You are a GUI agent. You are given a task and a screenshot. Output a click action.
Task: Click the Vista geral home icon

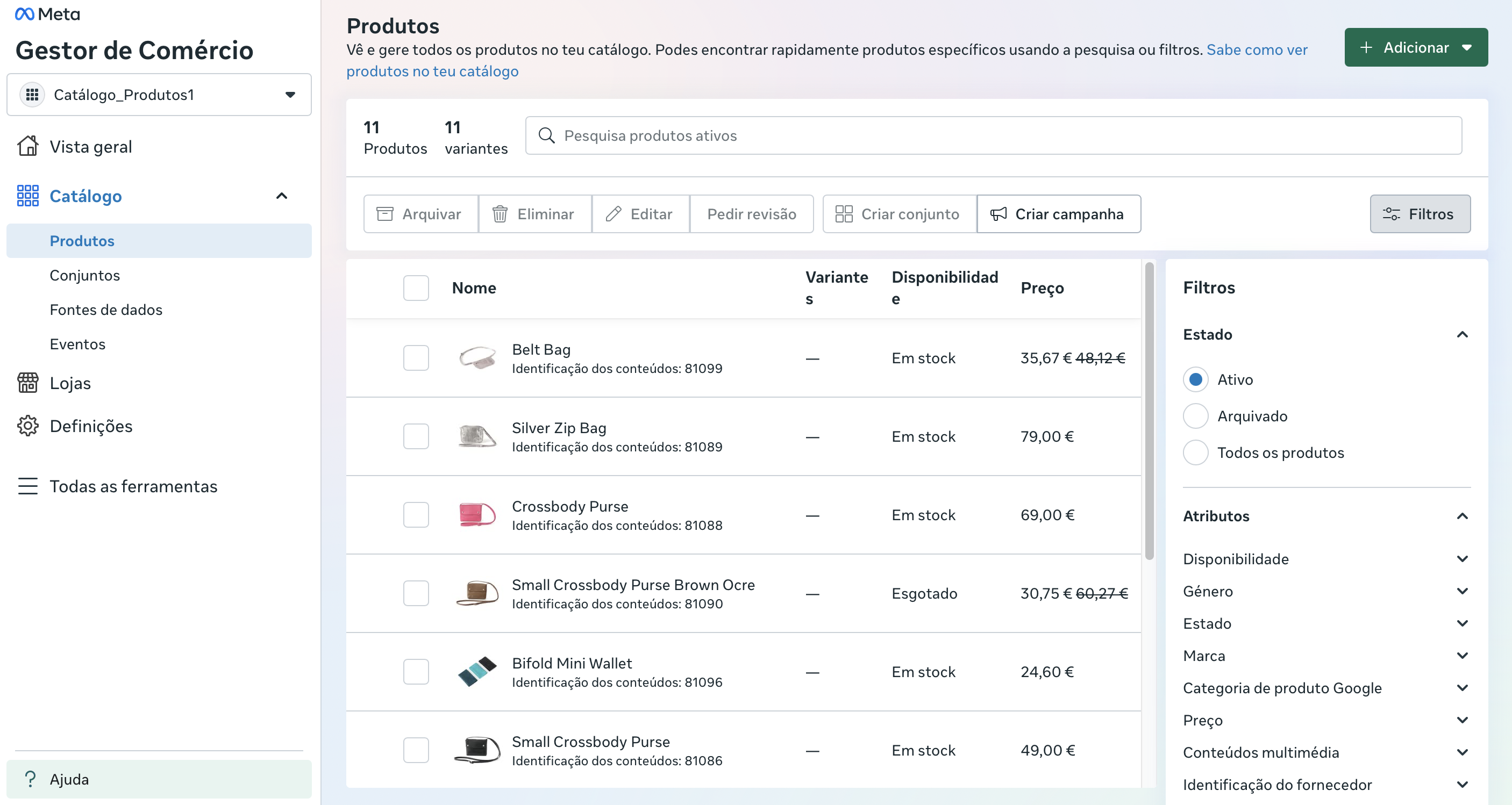point(27,146)
